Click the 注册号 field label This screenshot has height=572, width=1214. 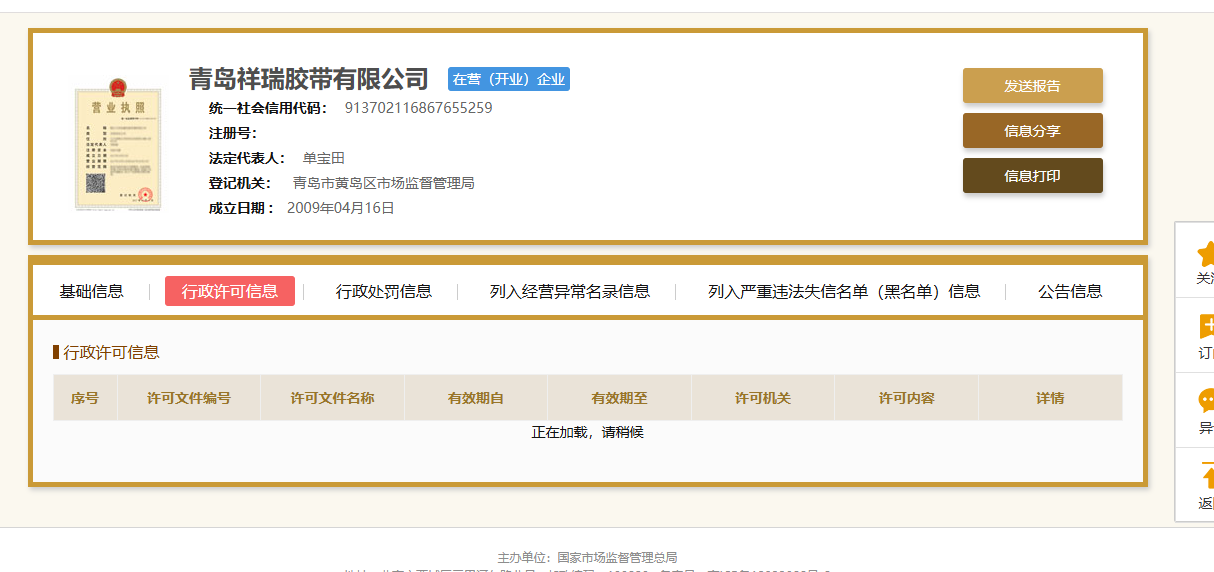tap(233, 133)
